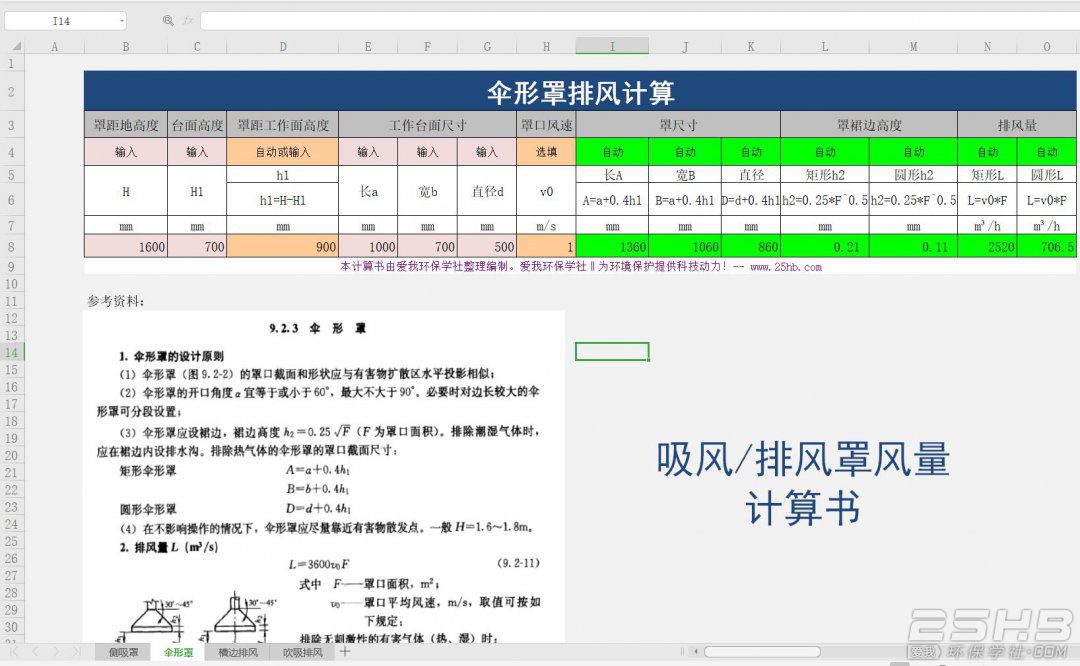Click cell with value 500

tap(487, 247)
